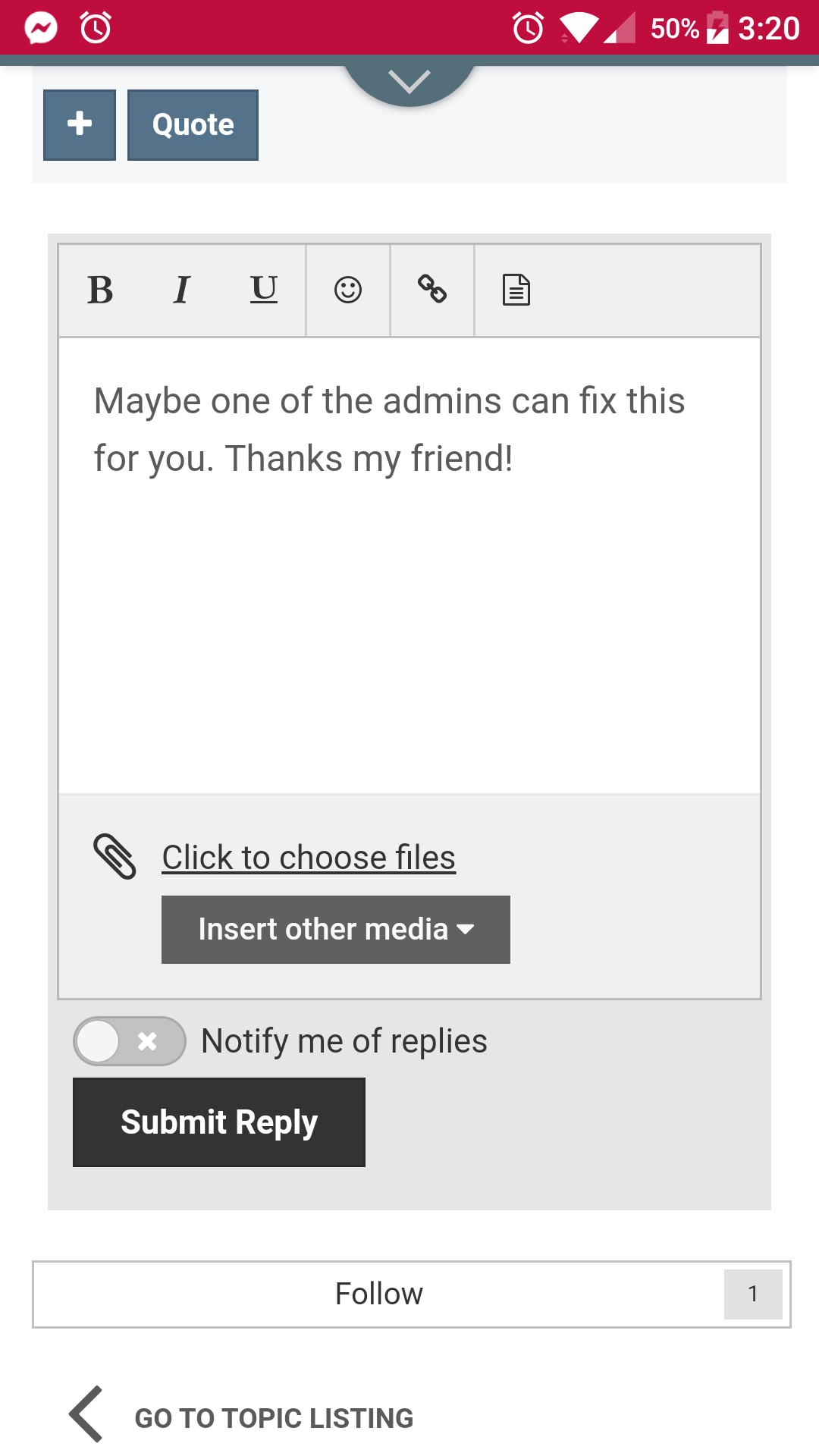
Task: Open Click to choose files link
Action: 309,858
